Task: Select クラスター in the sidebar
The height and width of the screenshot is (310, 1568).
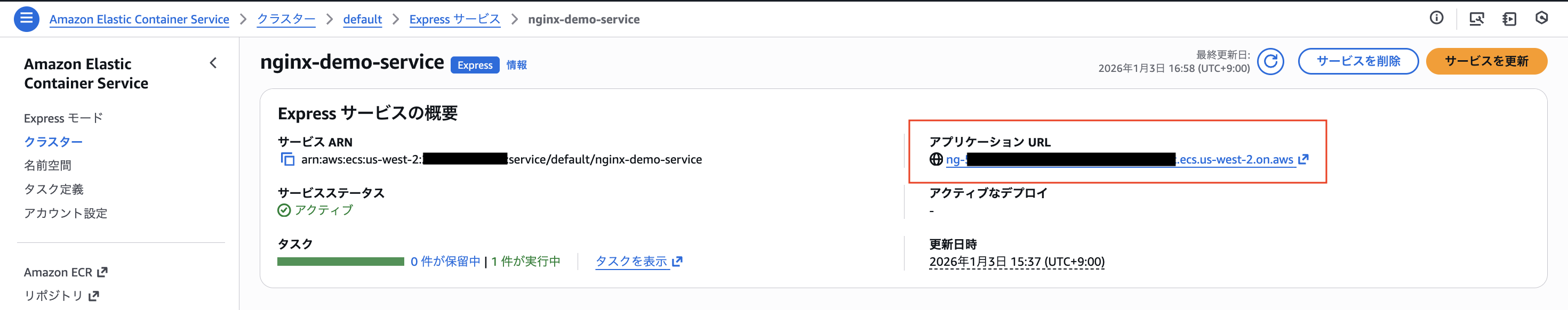Action: pyautogui.click(x=53, y=141)
